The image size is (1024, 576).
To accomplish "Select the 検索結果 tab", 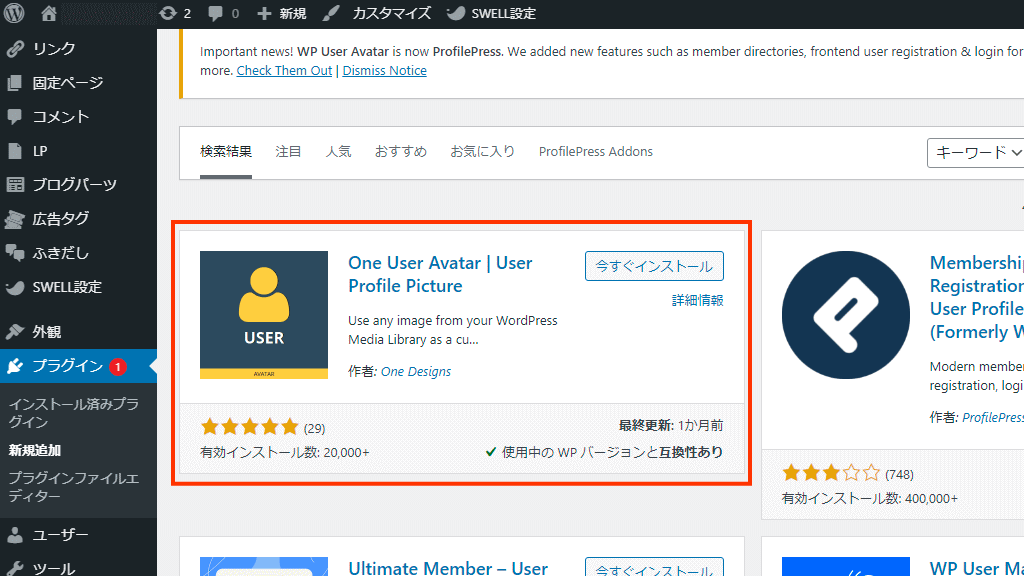I will 226,152.
